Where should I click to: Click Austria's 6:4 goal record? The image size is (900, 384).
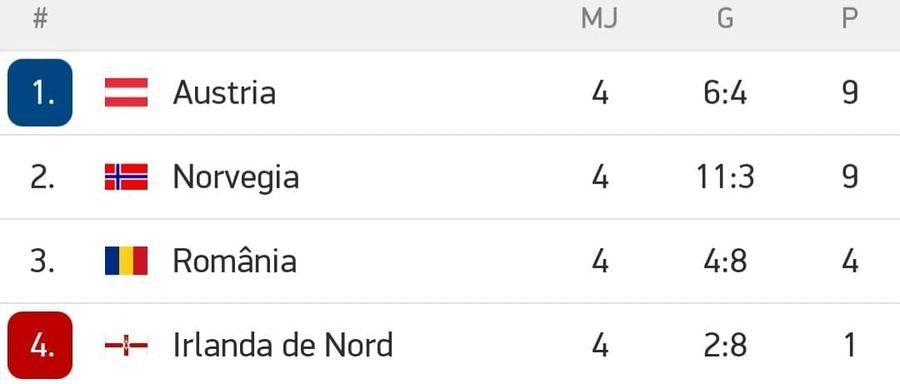click(x=725, y=92)
